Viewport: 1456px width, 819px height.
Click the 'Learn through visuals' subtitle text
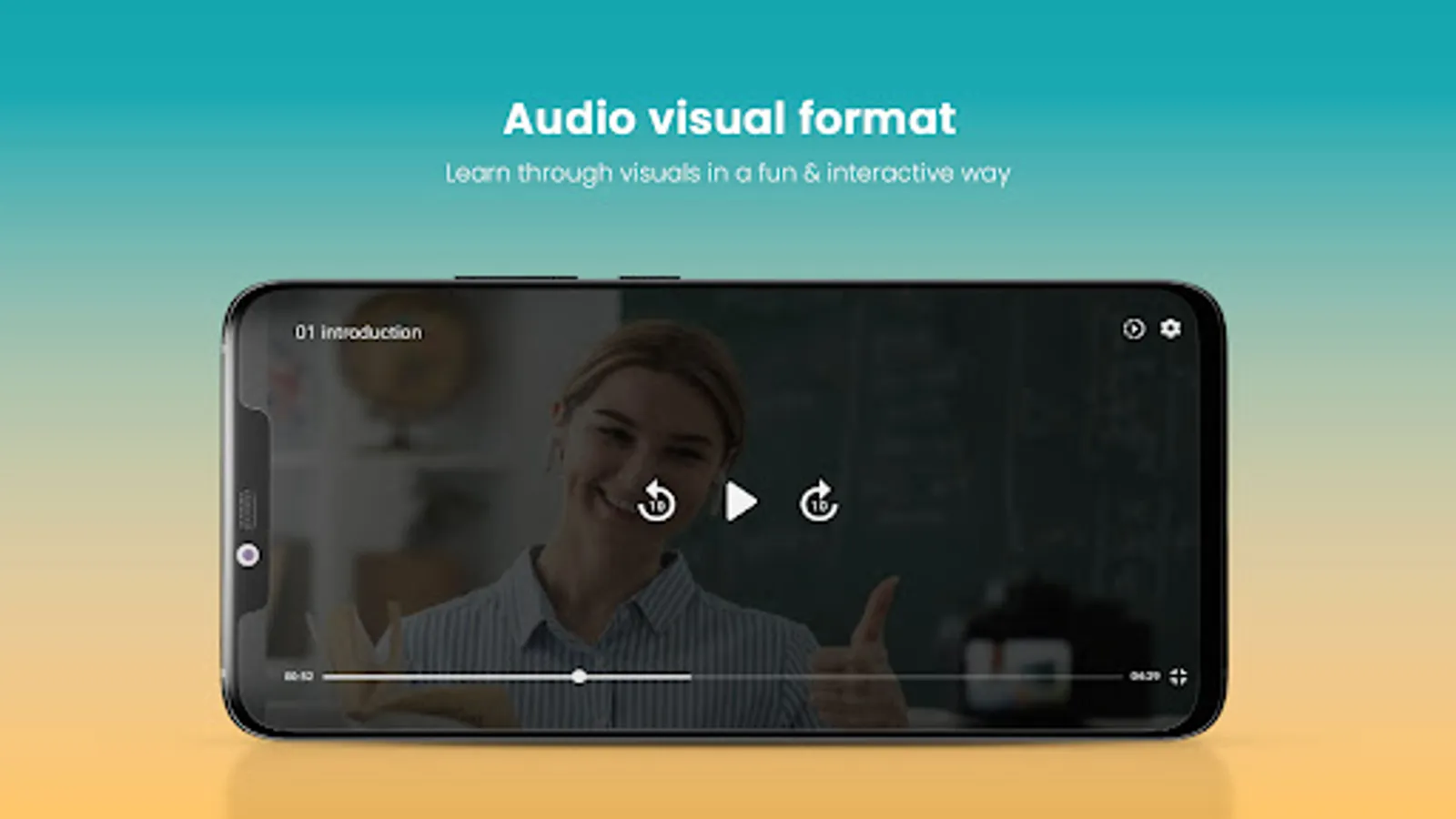tap(727, 173)
